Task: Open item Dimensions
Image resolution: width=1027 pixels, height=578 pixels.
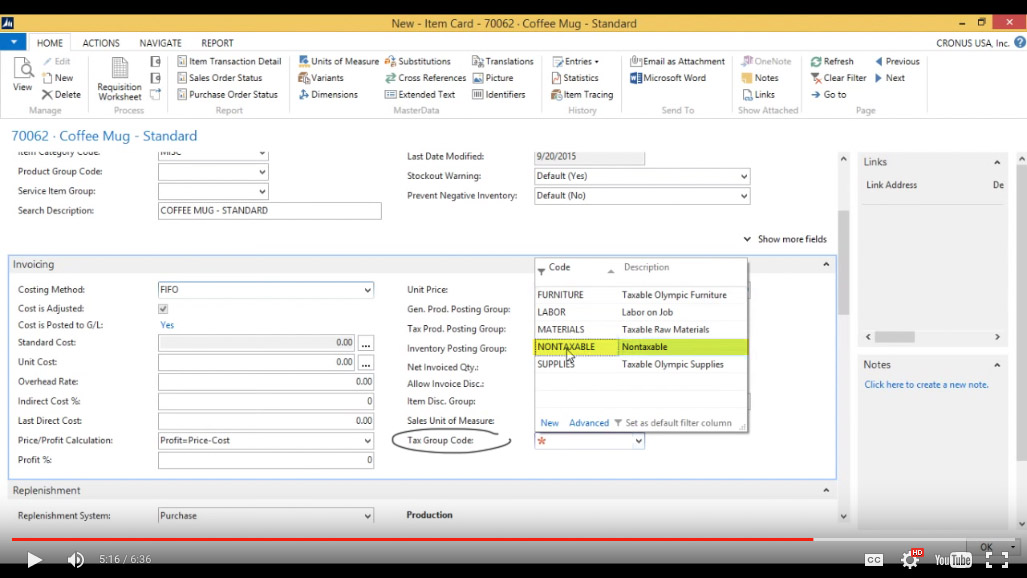Action: coord(328,94)
